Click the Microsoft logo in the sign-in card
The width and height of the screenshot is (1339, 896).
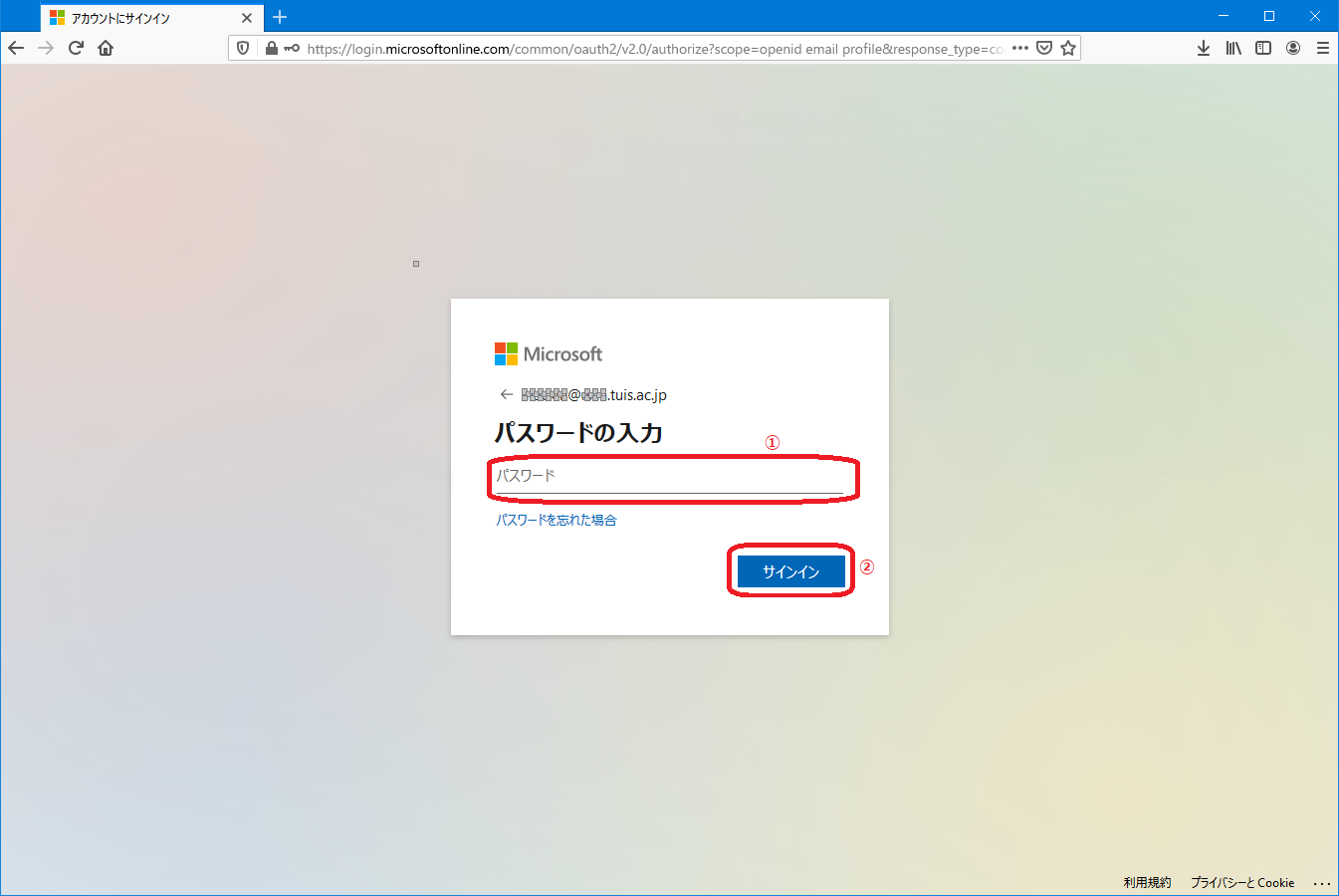549,353
